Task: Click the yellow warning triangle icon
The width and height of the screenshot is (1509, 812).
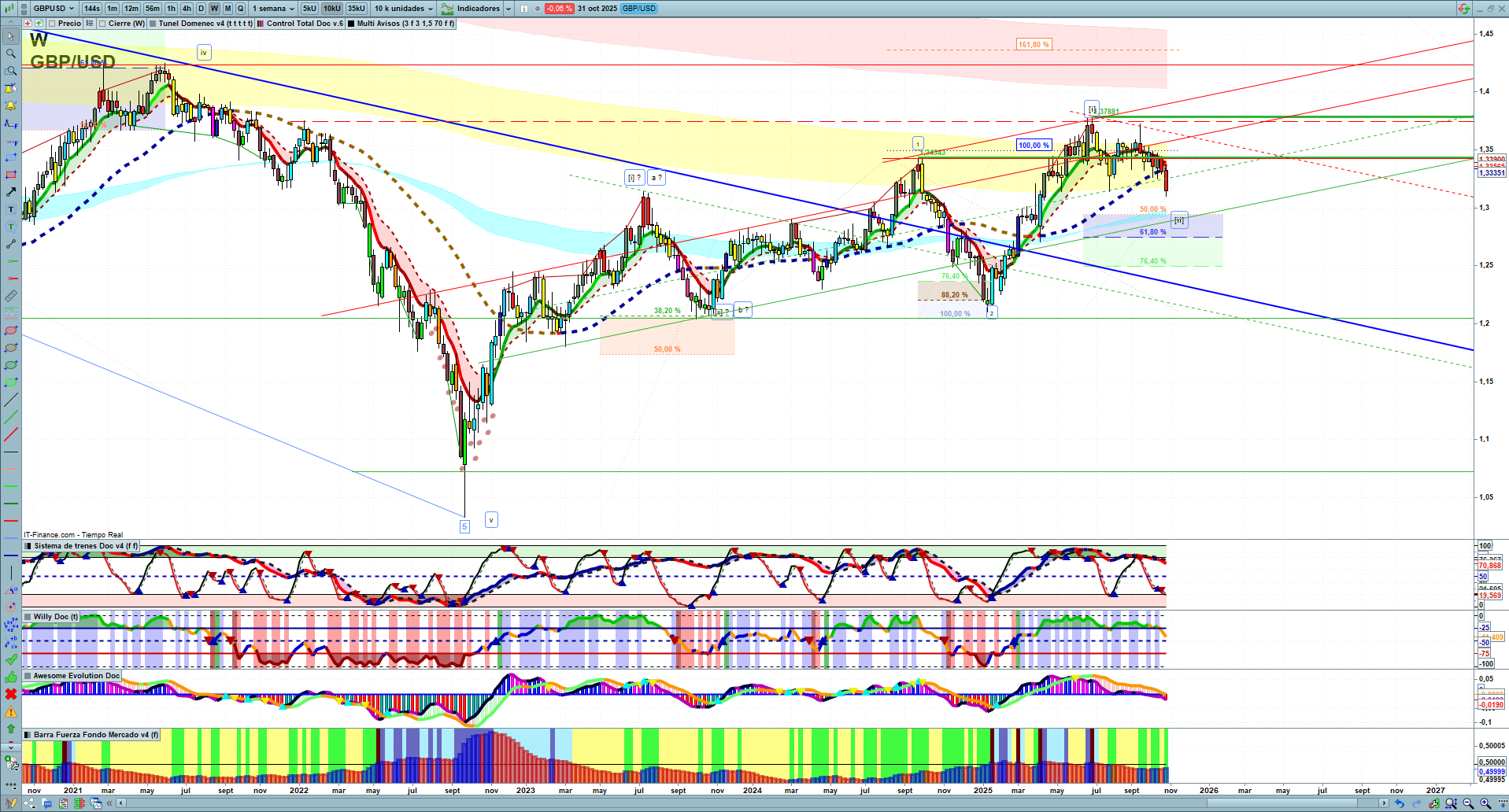Action: click(11, 711)
